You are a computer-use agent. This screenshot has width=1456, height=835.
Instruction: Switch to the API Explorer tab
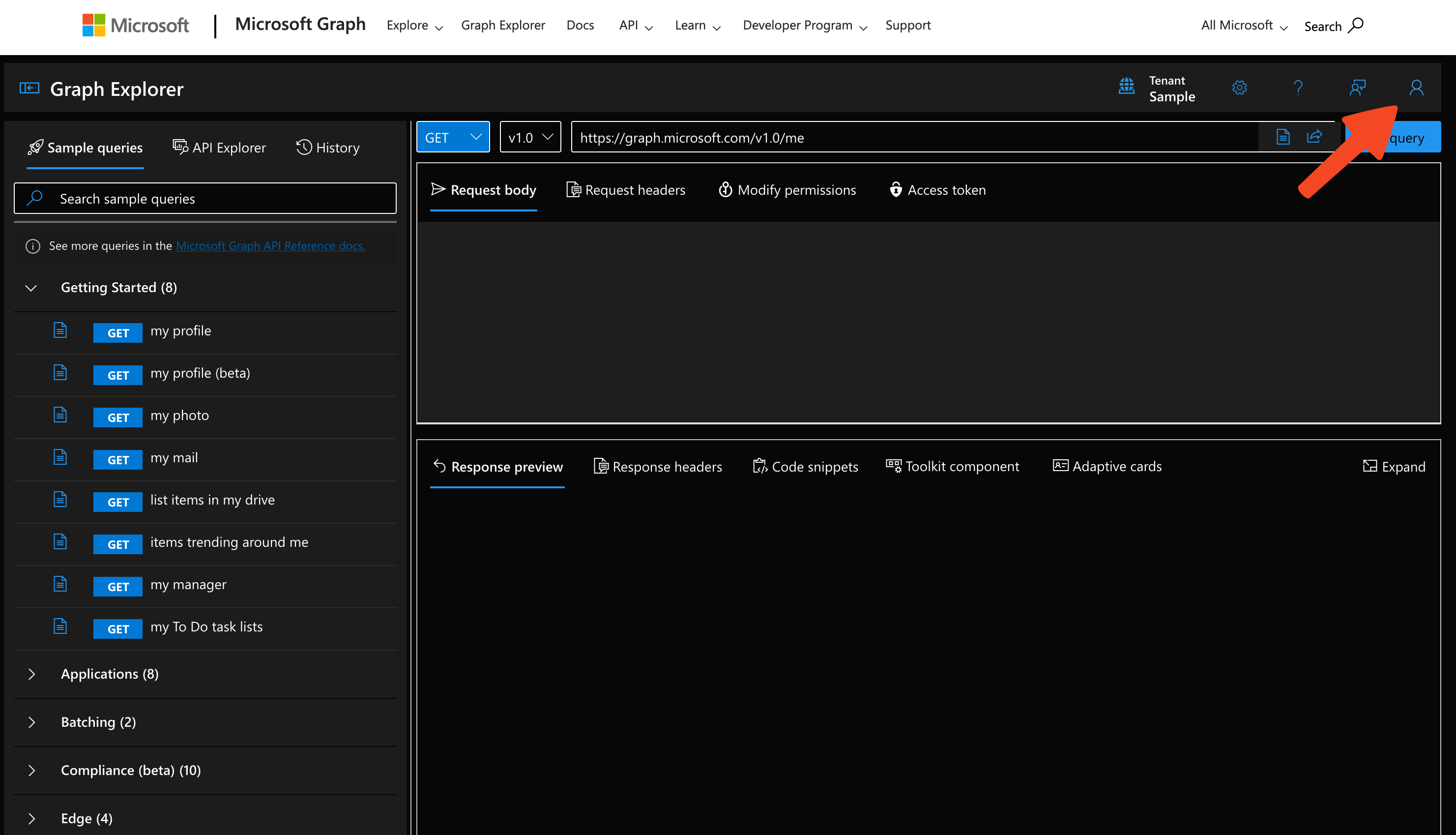[219, 148]
